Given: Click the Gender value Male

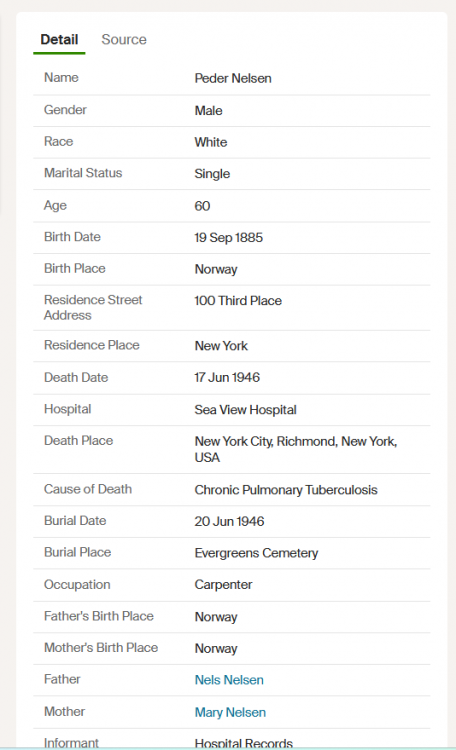Looking at the screenshot, I should pos(209,110).
